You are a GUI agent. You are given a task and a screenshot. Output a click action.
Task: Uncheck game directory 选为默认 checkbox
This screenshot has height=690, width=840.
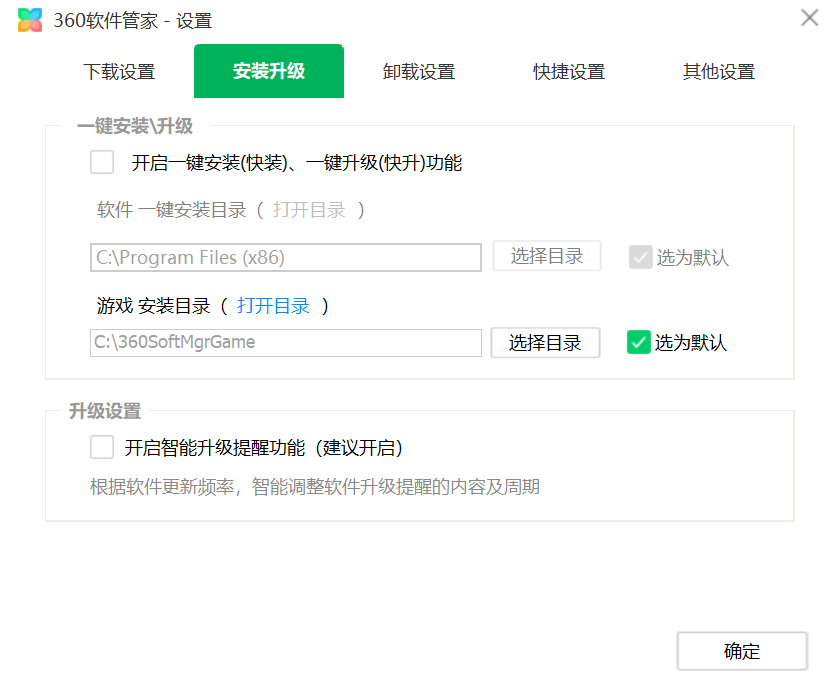pos(639,342)
